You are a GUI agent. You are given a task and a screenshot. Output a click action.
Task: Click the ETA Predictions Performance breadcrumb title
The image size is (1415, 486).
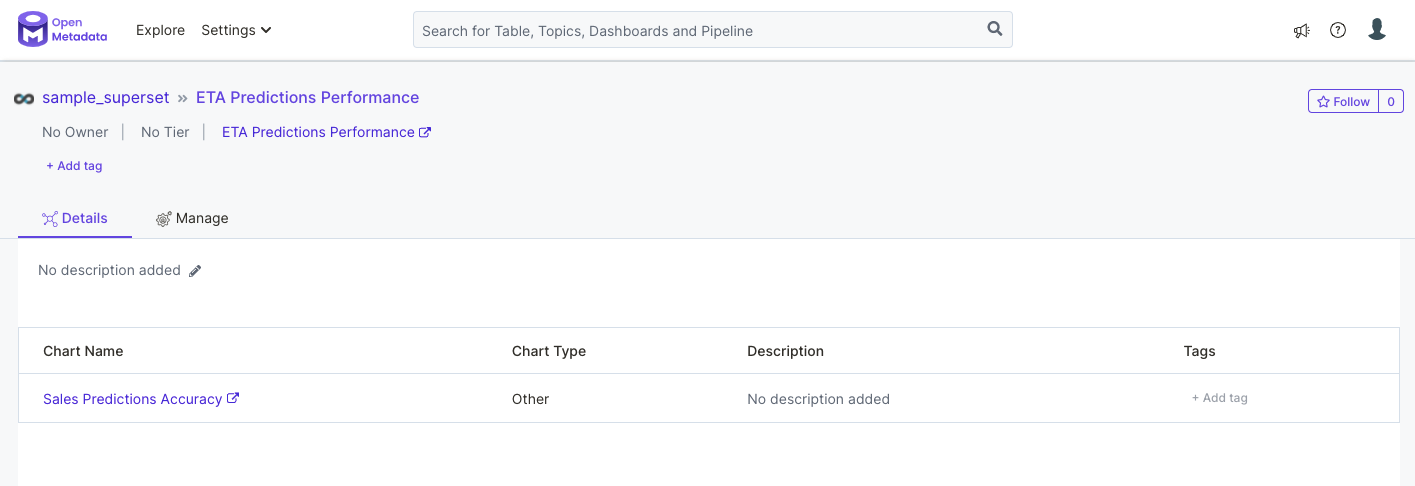tap(307, 98)
